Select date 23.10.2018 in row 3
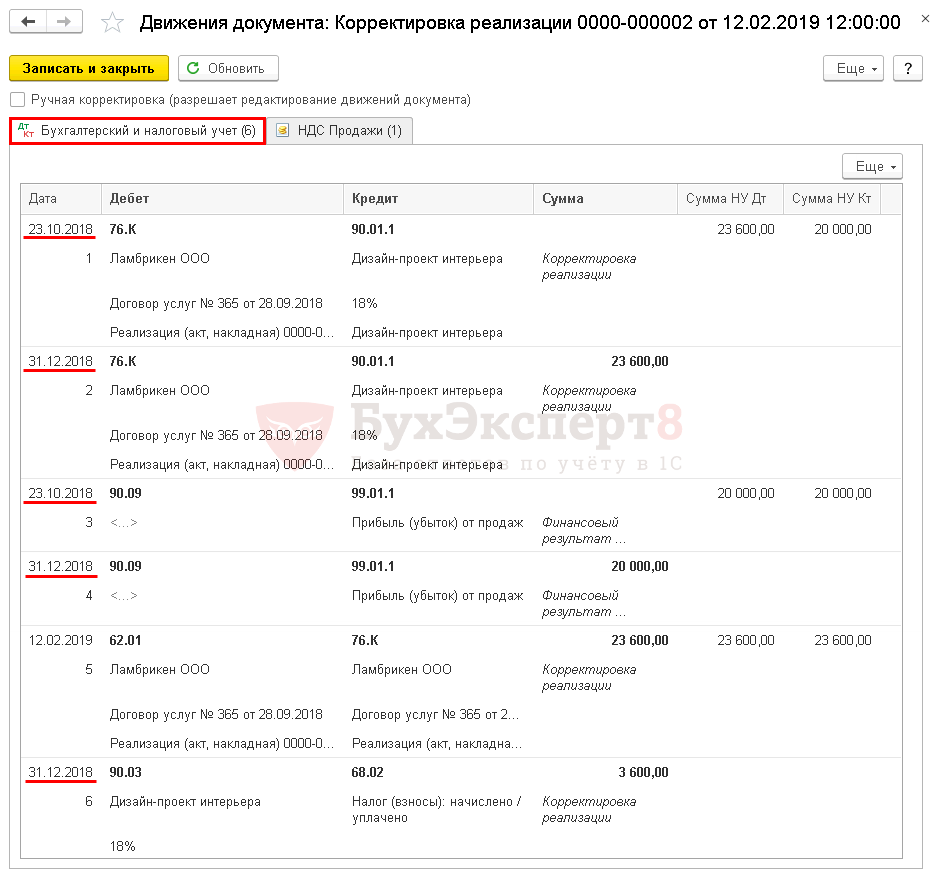This screenshot has width=936, height=874. pyautogui.click(x=60, y=493)
